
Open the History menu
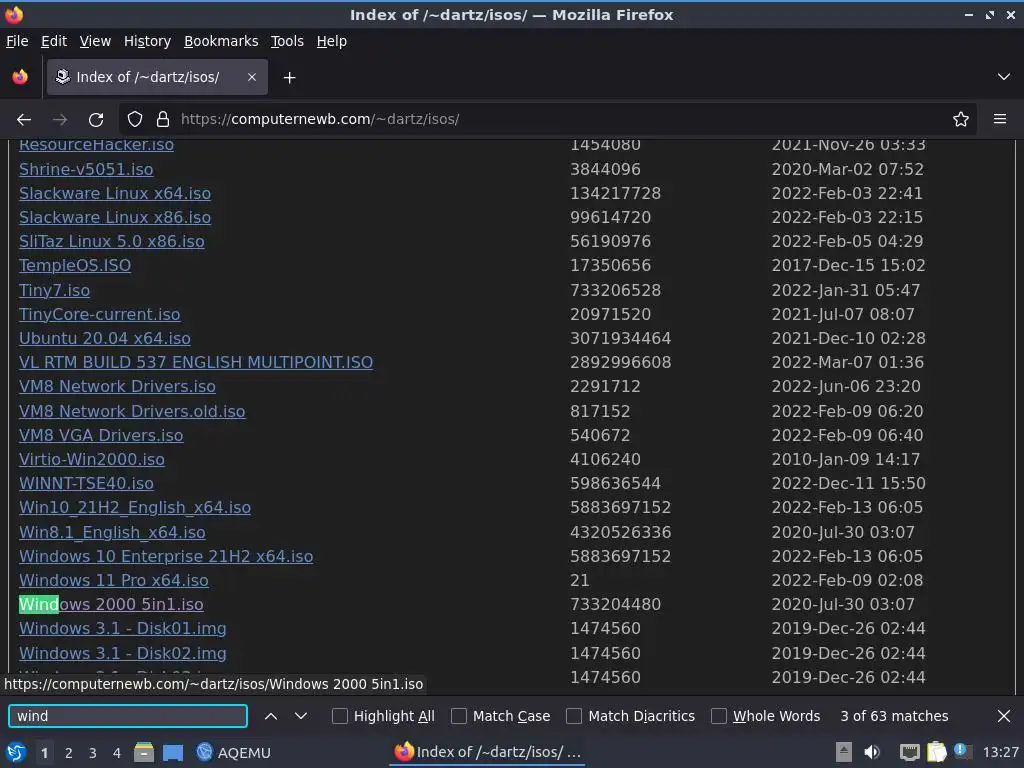point(148,41)
